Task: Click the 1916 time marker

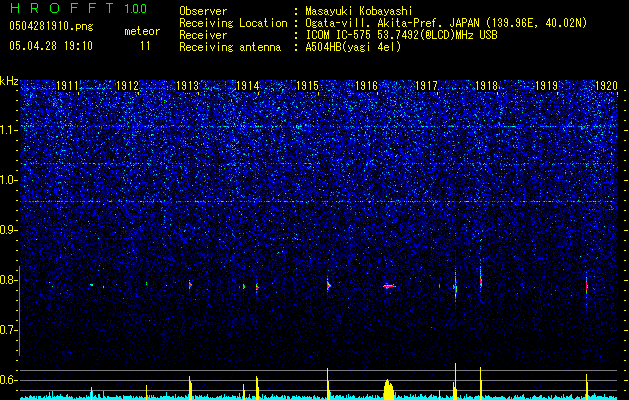Action: 367,85
